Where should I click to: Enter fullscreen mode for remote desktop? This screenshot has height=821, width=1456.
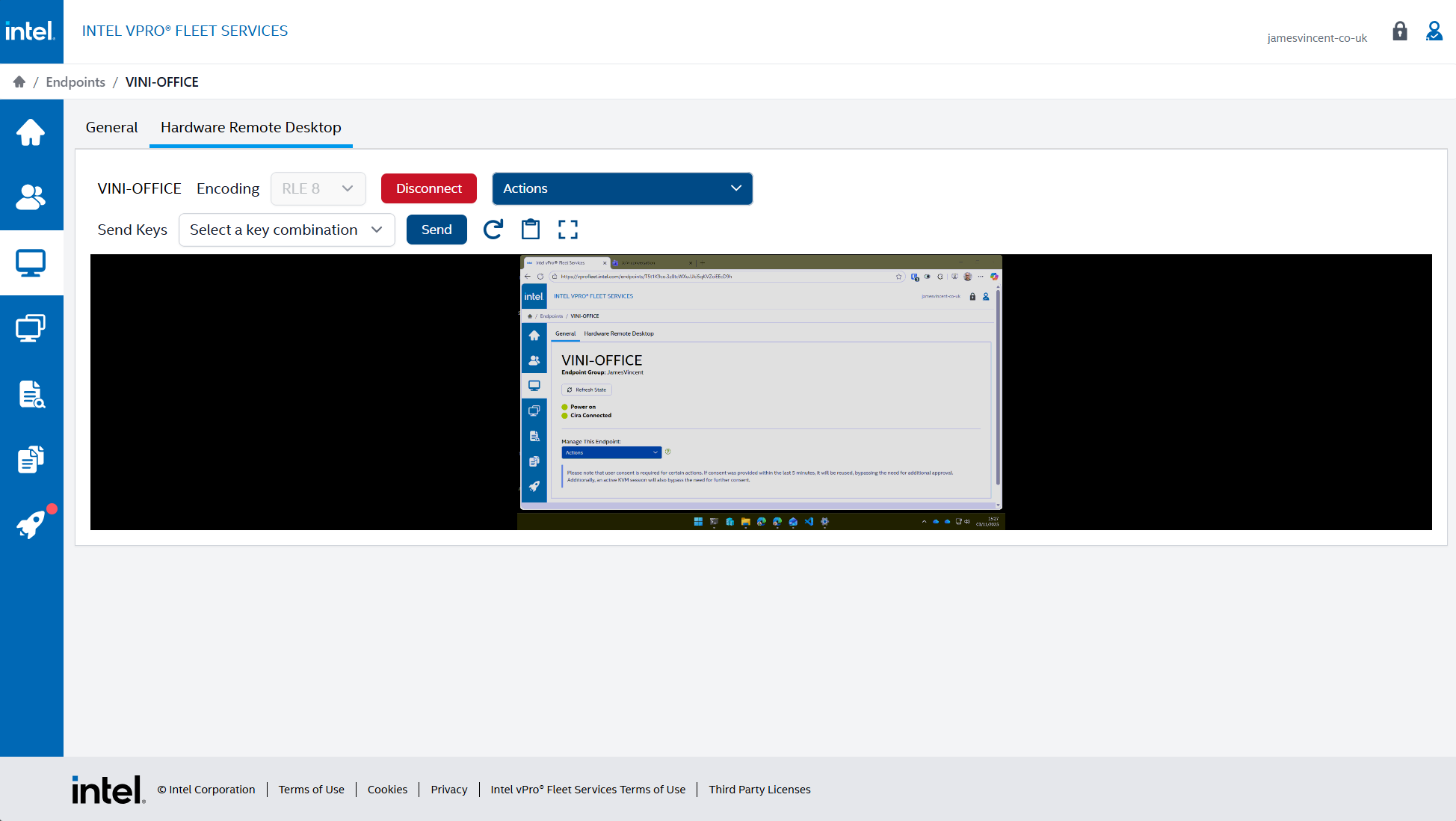568,230
